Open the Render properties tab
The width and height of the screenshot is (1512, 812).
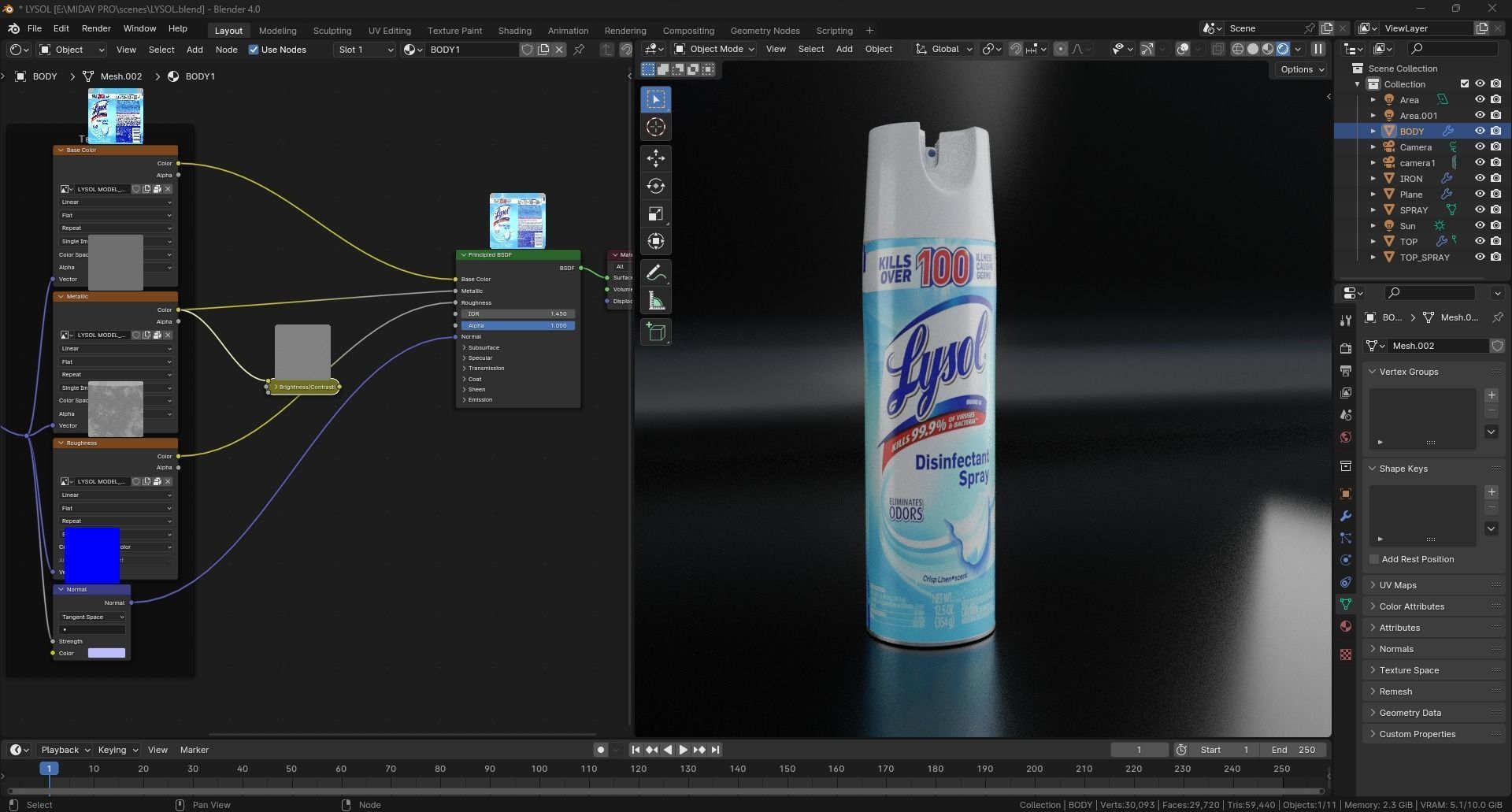click(1345, 348)
